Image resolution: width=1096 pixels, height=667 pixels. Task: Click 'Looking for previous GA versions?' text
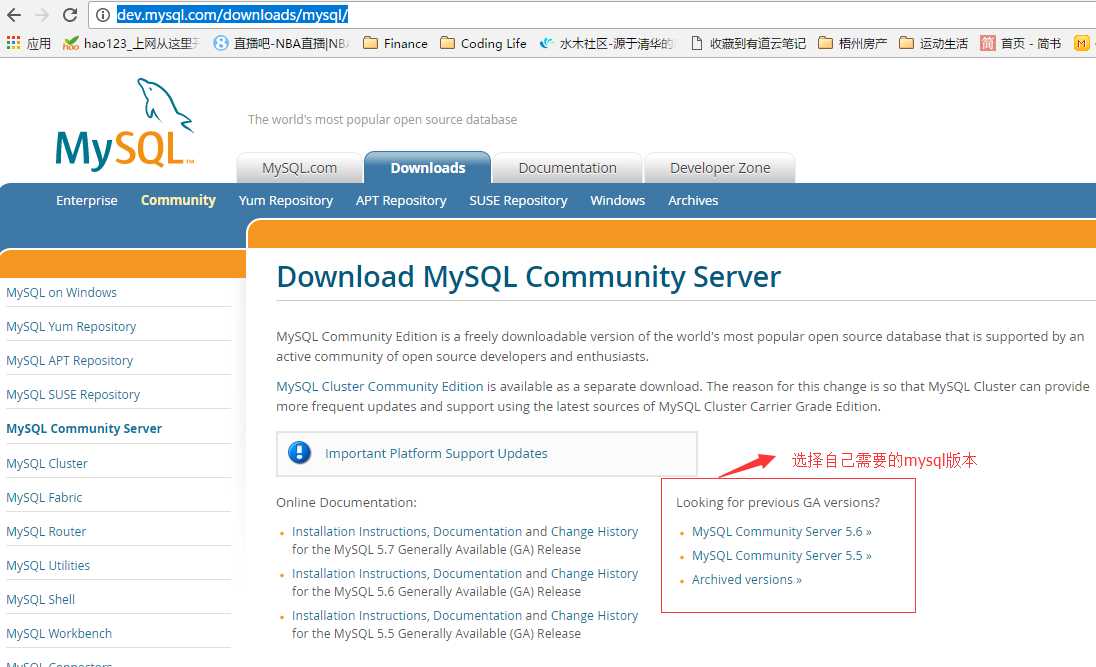click(777, 502)
